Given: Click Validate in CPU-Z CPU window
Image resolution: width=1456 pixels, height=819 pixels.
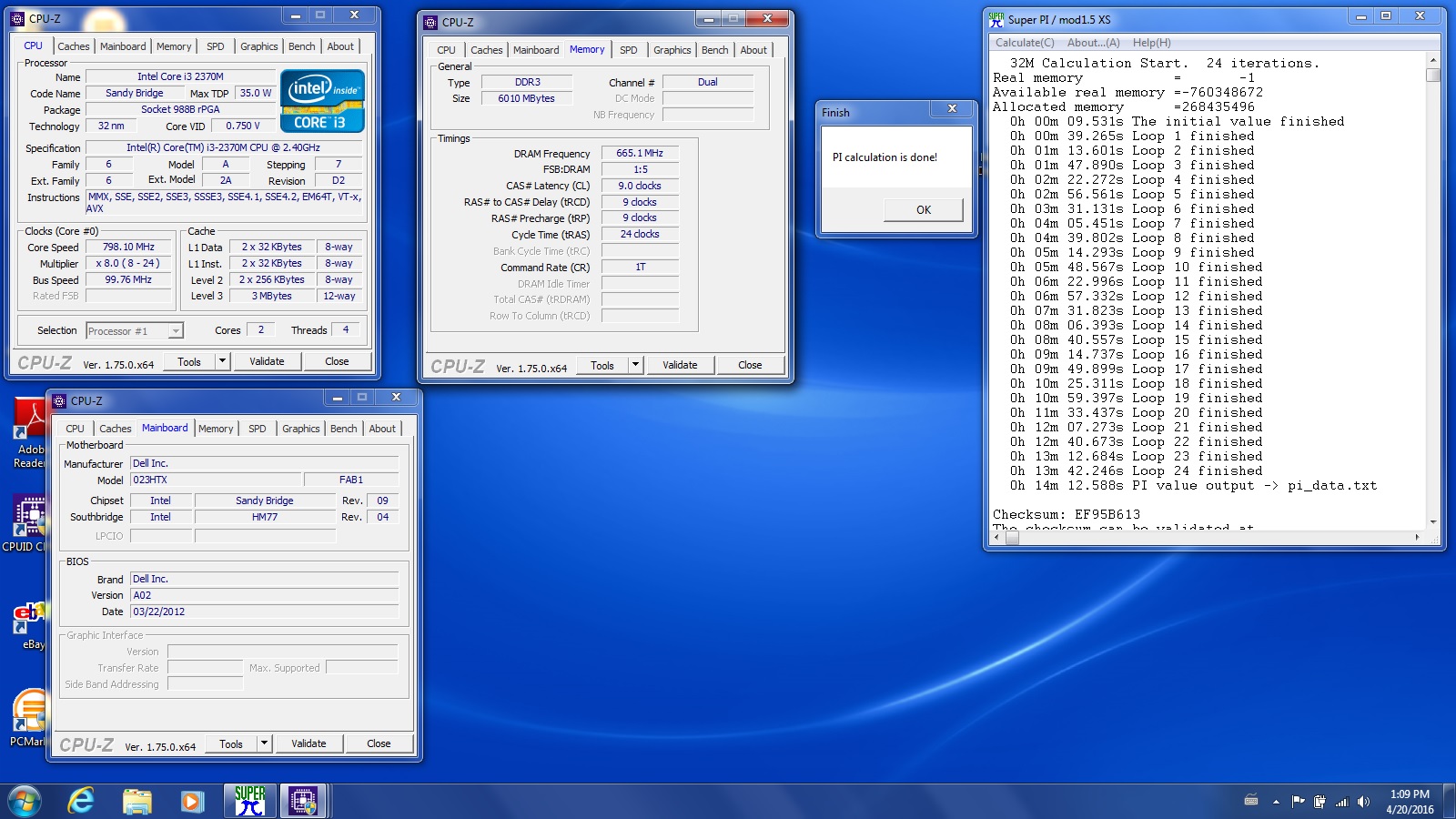Looking at the screenshot, I should click(267, 361).
